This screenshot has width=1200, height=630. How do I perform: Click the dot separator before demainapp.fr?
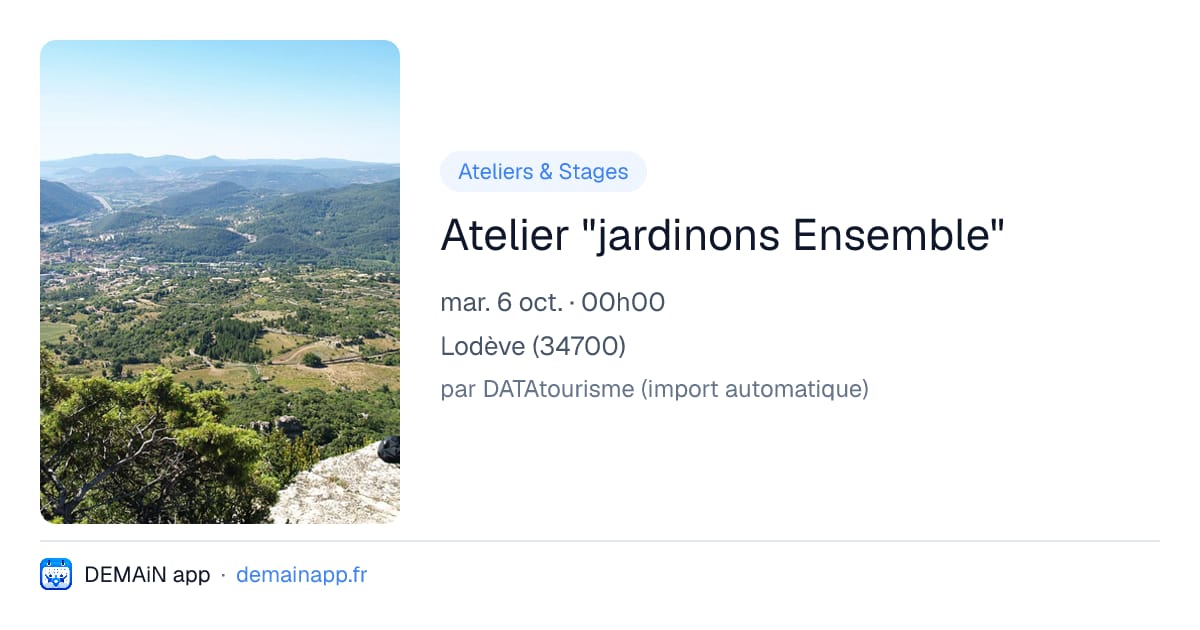[x=223, y=575]
